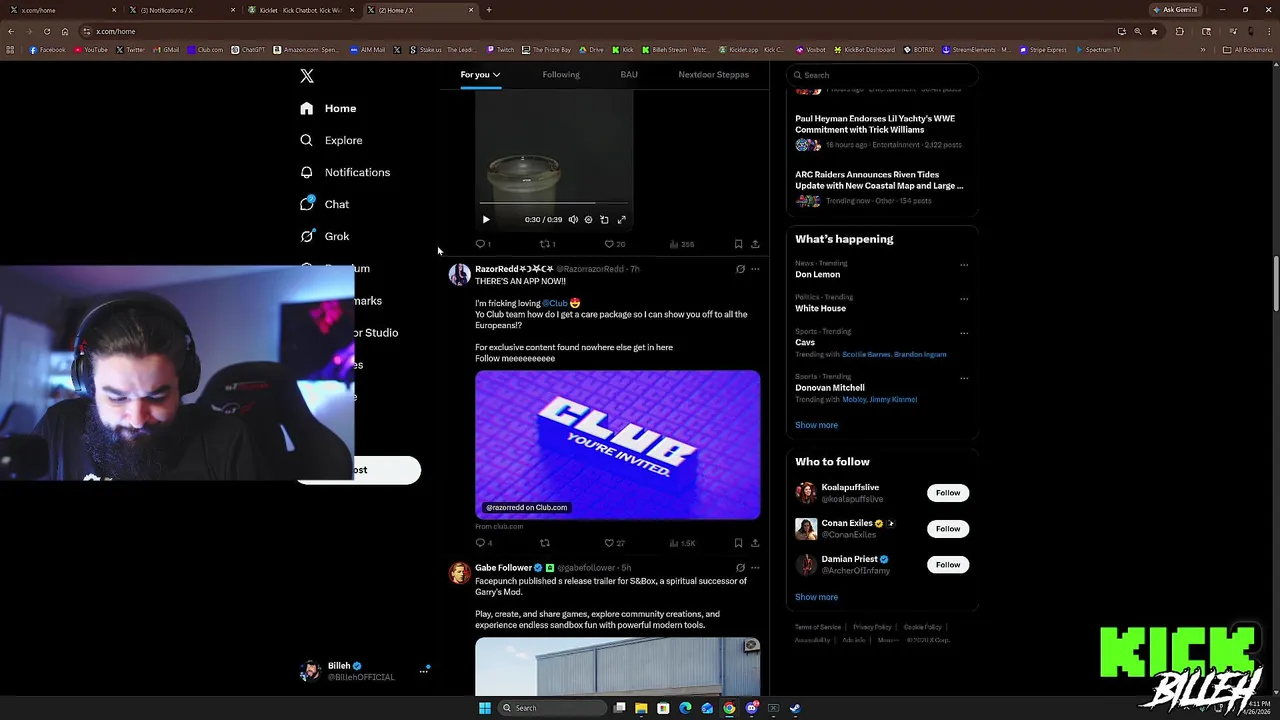Open more options on Gabe Follower post
The image size is (1280, 720).
755,568
